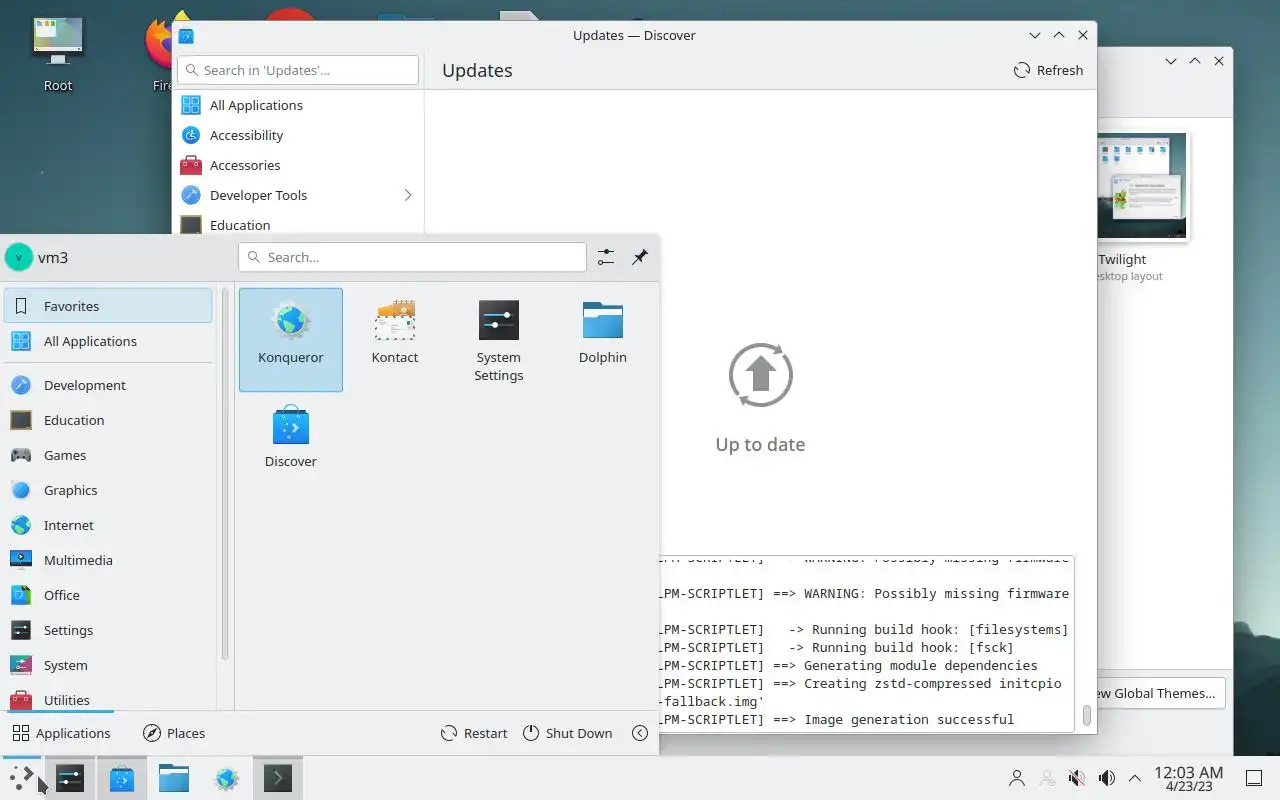Select Developer Tools in Discover sidebar

tap(298, 195)
